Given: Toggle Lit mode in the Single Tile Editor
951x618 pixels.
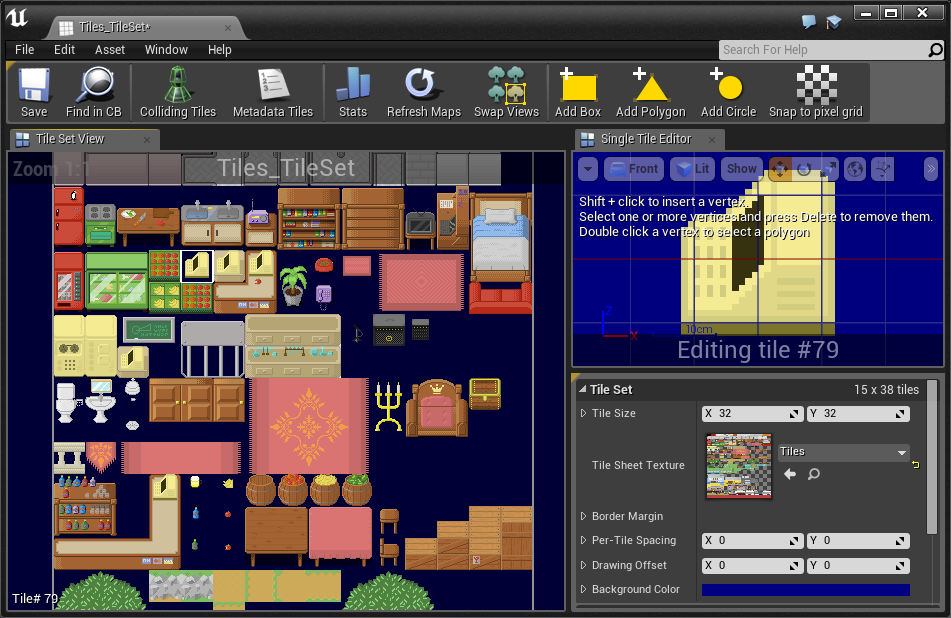Looking at the screenshot, I should tap(691, 168).
